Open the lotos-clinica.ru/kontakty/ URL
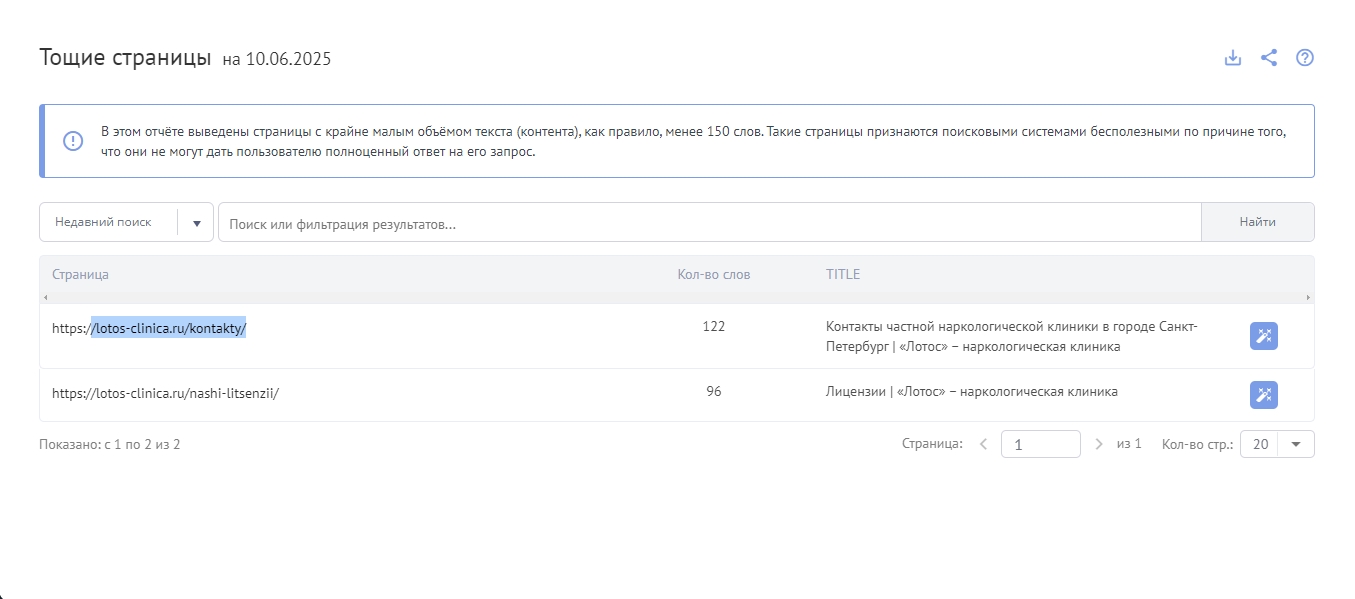1355x599 pixels. (149, 327)
